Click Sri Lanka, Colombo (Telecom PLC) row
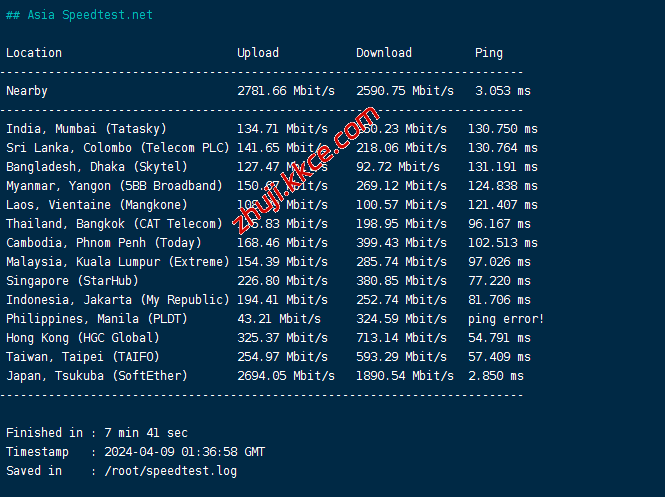The width and height of the screenshot is (665, 497). point(117,148)
